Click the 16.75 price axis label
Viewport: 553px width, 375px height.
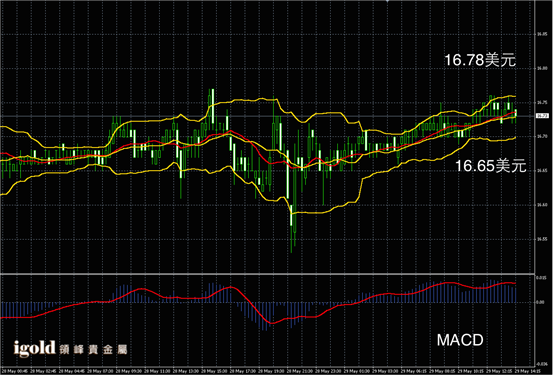click(542, 103)
